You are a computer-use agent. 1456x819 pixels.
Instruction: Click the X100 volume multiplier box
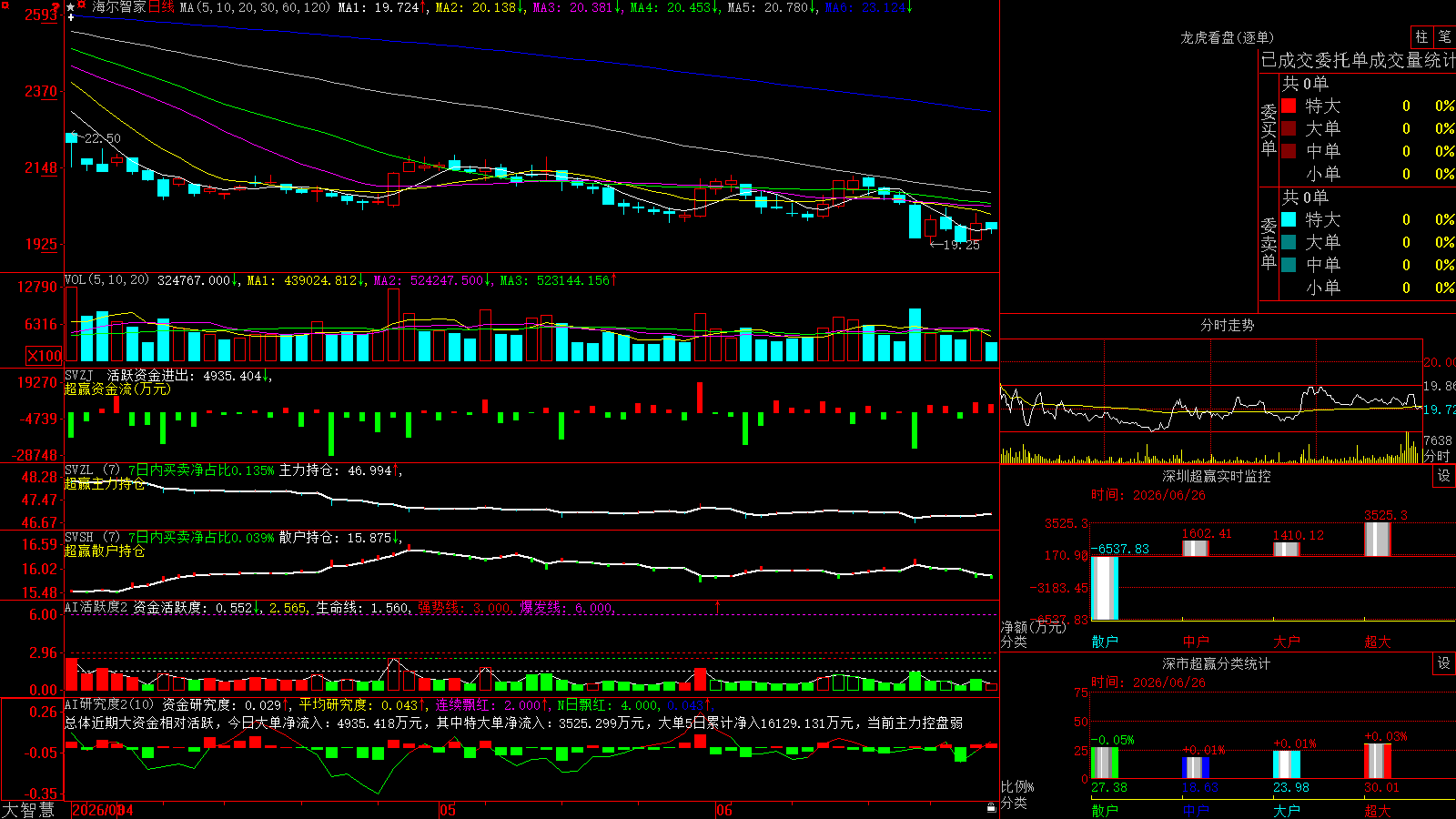[45, 356]
